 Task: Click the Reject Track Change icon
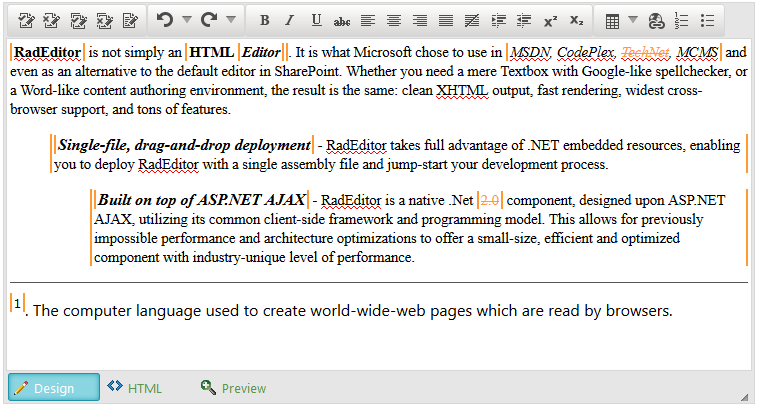53,20
